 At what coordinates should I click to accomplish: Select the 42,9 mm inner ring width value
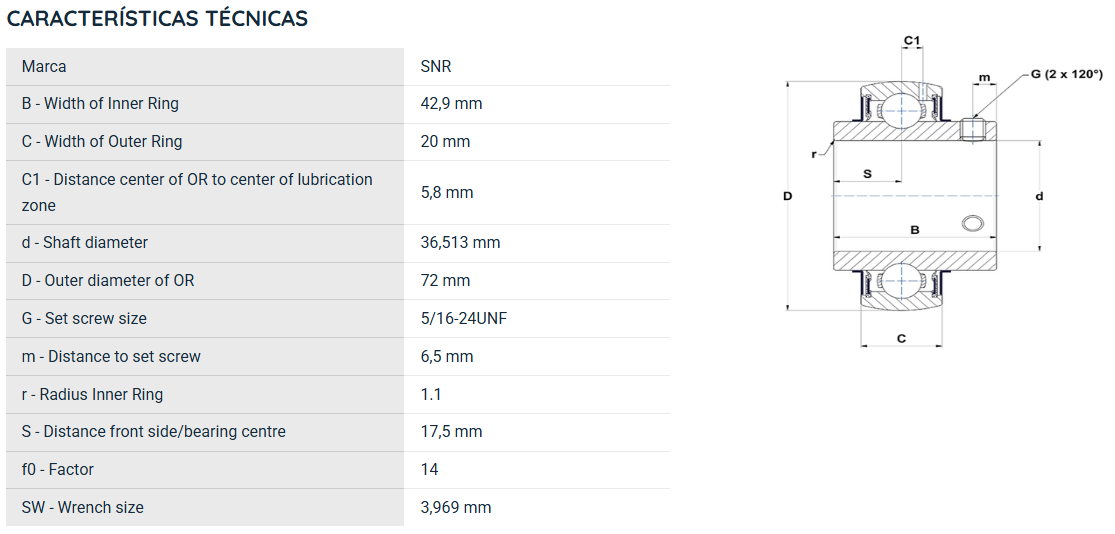point(452,104)
